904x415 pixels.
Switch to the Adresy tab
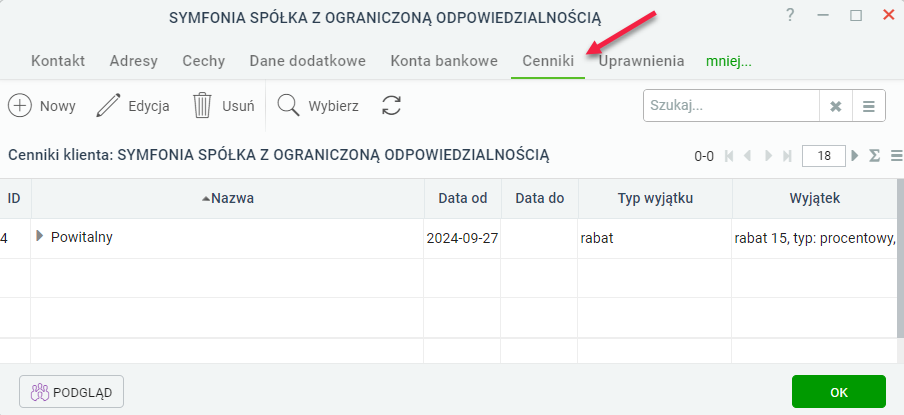point(134,61)
